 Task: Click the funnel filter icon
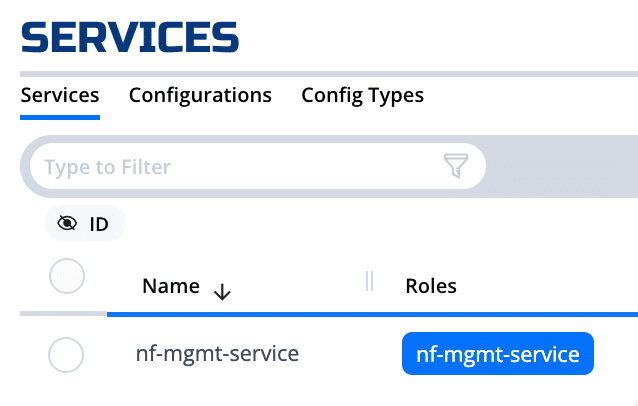click(456, 166)
